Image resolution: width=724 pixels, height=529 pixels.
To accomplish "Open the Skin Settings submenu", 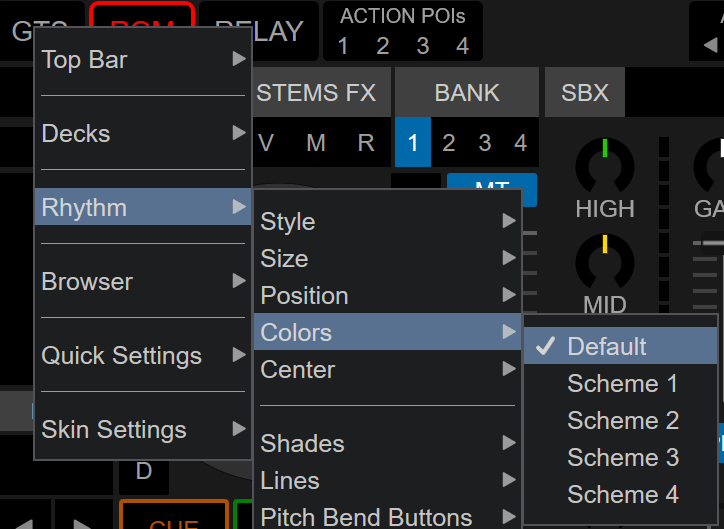I will 141,430.
